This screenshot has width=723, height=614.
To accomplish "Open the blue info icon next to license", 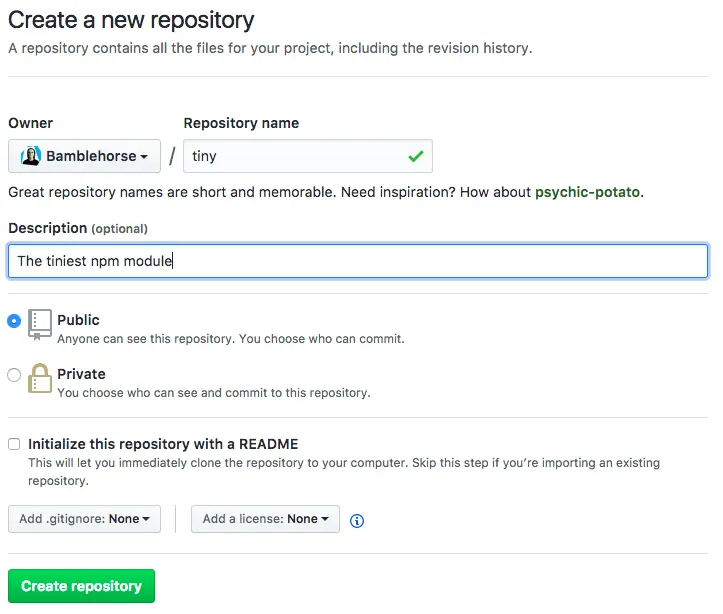I will (x=357, y=520).
